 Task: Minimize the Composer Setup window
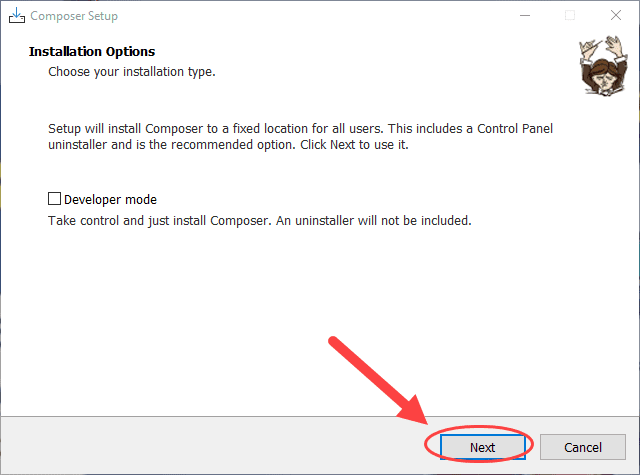click(x=525, y=16)
